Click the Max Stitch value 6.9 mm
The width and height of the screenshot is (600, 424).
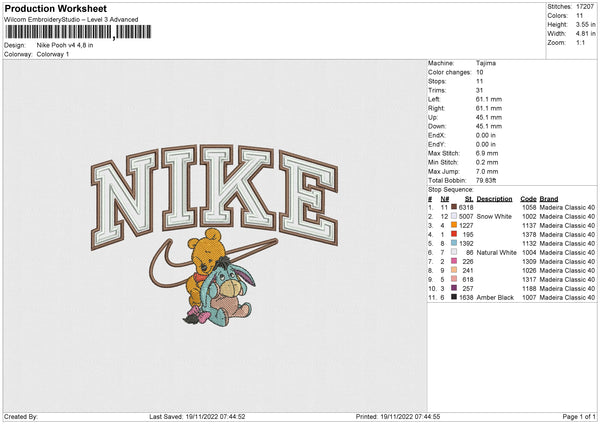pyautogui.click(x=487, y=153)
